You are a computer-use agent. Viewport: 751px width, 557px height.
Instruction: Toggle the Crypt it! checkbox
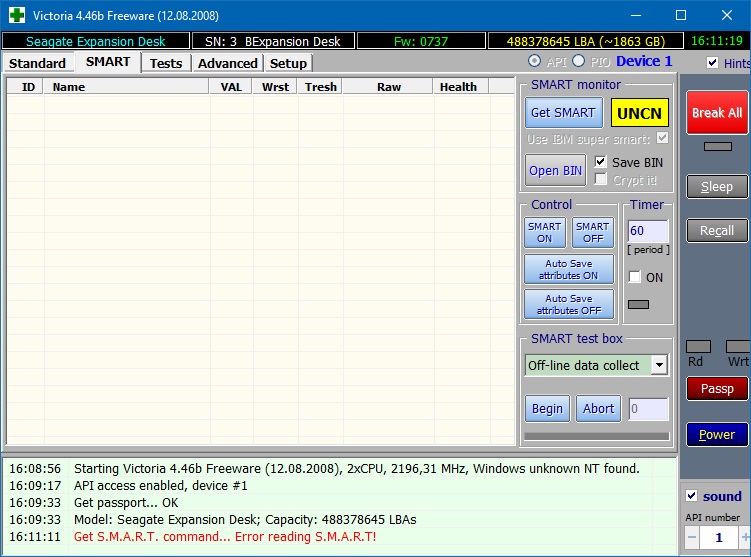coord(601,180)
